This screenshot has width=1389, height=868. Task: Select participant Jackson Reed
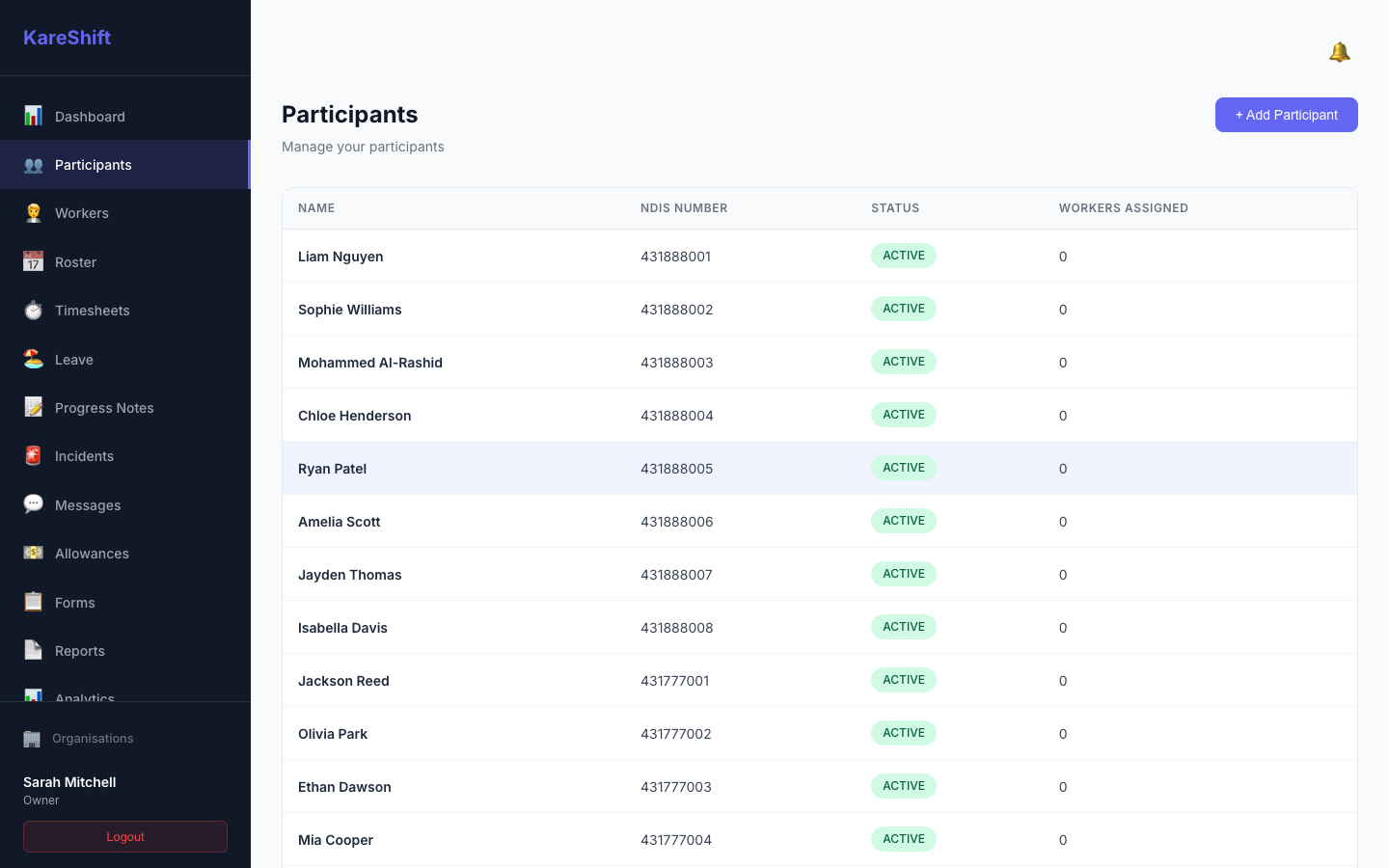point(343,681)
